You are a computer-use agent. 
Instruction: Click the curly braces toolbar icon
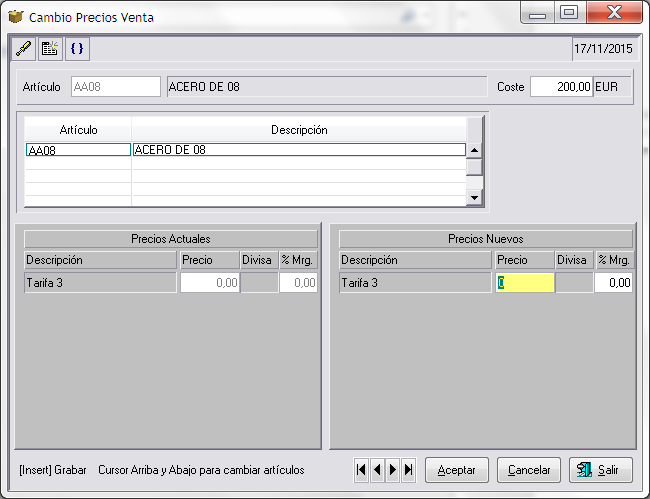(77, 49)
